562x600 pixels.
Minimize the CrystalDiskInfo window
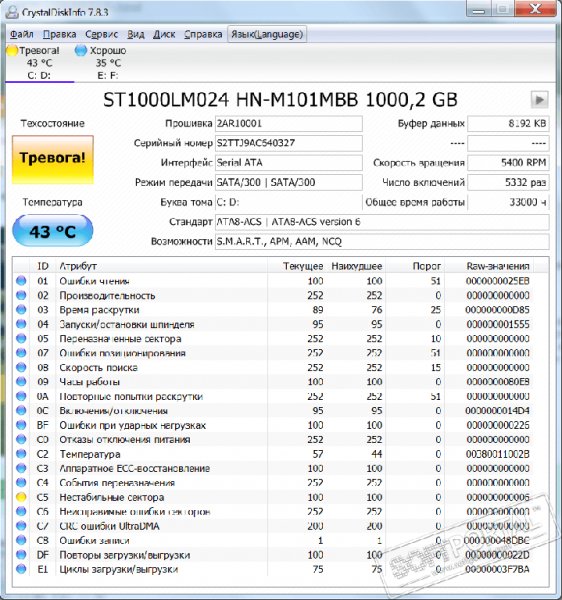click(479, 9)
